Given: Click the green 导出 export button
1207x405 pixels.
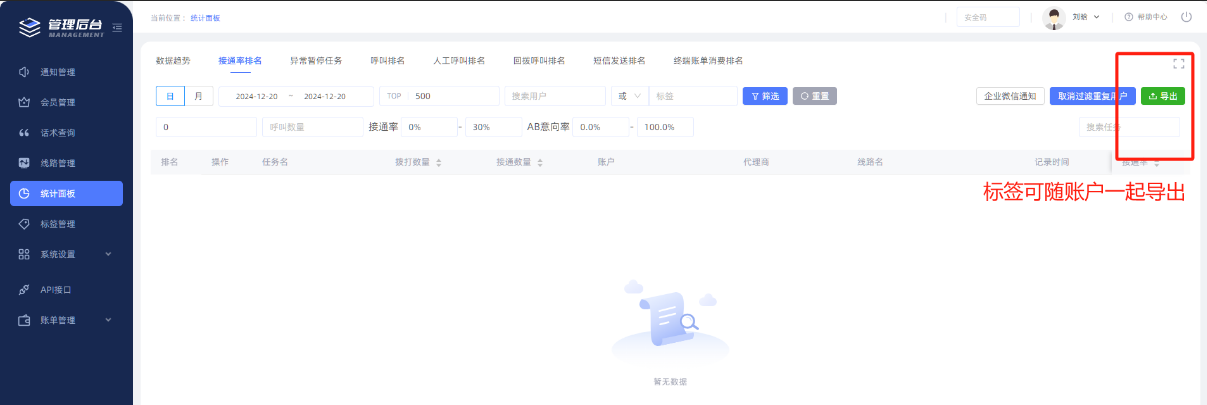Looking at the screenshot, I should [x=1162, y=96].
